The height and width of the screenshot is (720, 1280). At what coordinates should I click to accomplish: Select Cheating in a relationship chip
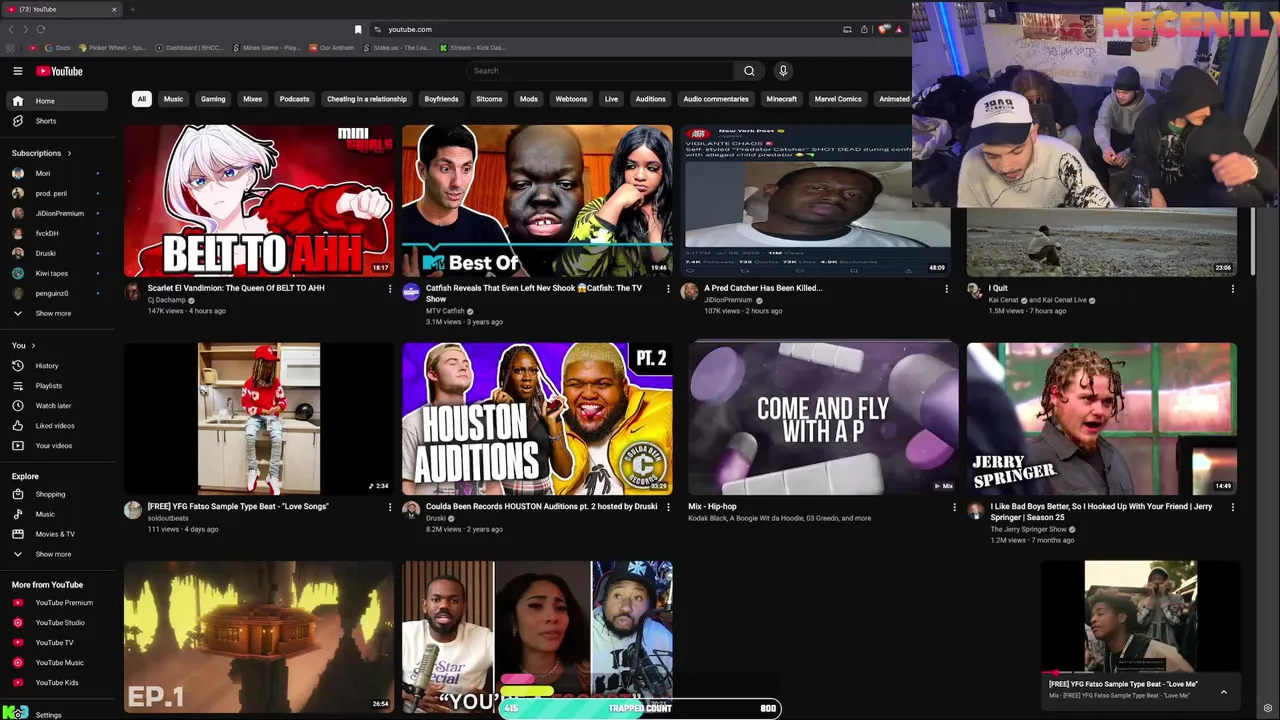tap(367, 99)
